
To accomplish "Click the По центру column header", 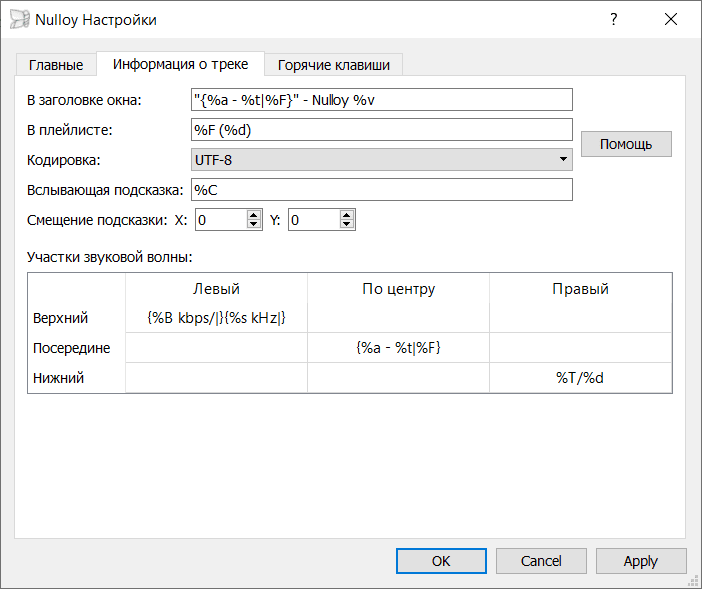I will click(398, 289).
